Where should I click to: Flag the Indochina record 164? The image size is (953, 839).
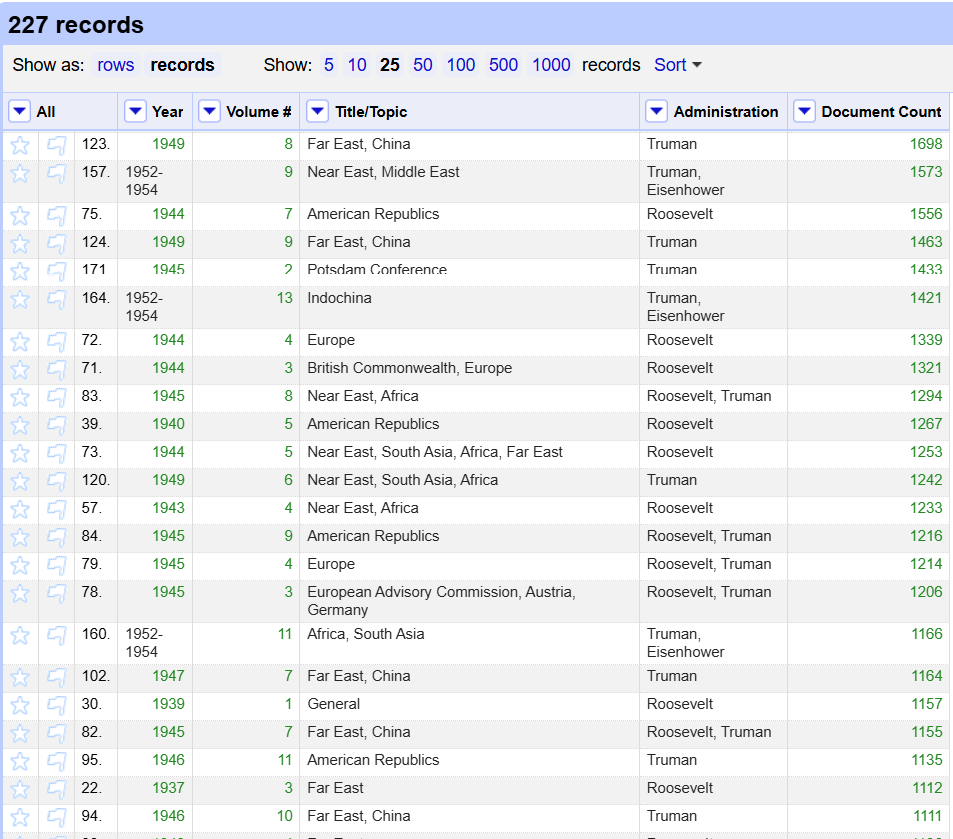pyautogui.click(x=57, y=299)
